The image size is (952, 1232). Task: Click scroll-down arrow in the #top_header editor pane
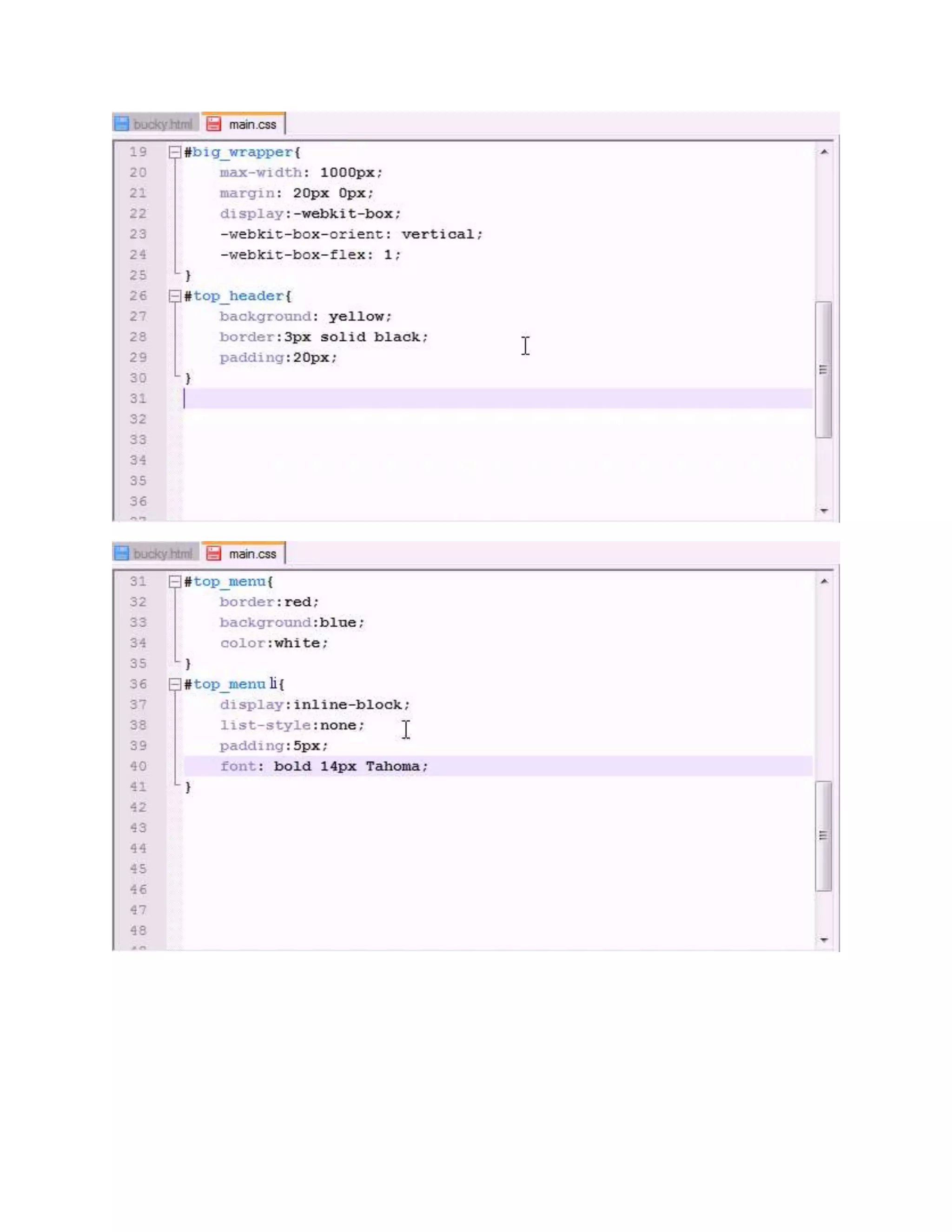(x=824, y=511)
